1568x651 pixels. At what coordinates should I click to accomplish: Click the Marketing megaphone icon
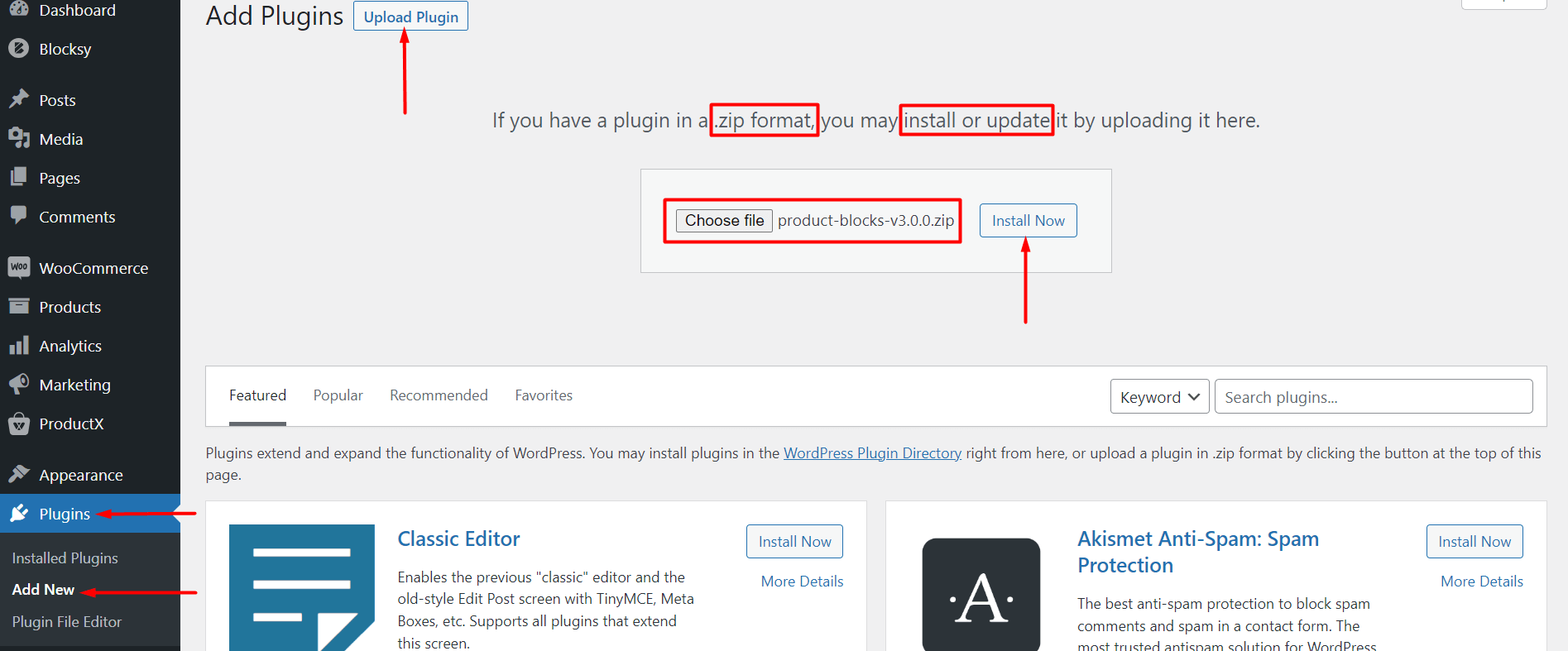(19, 385)
